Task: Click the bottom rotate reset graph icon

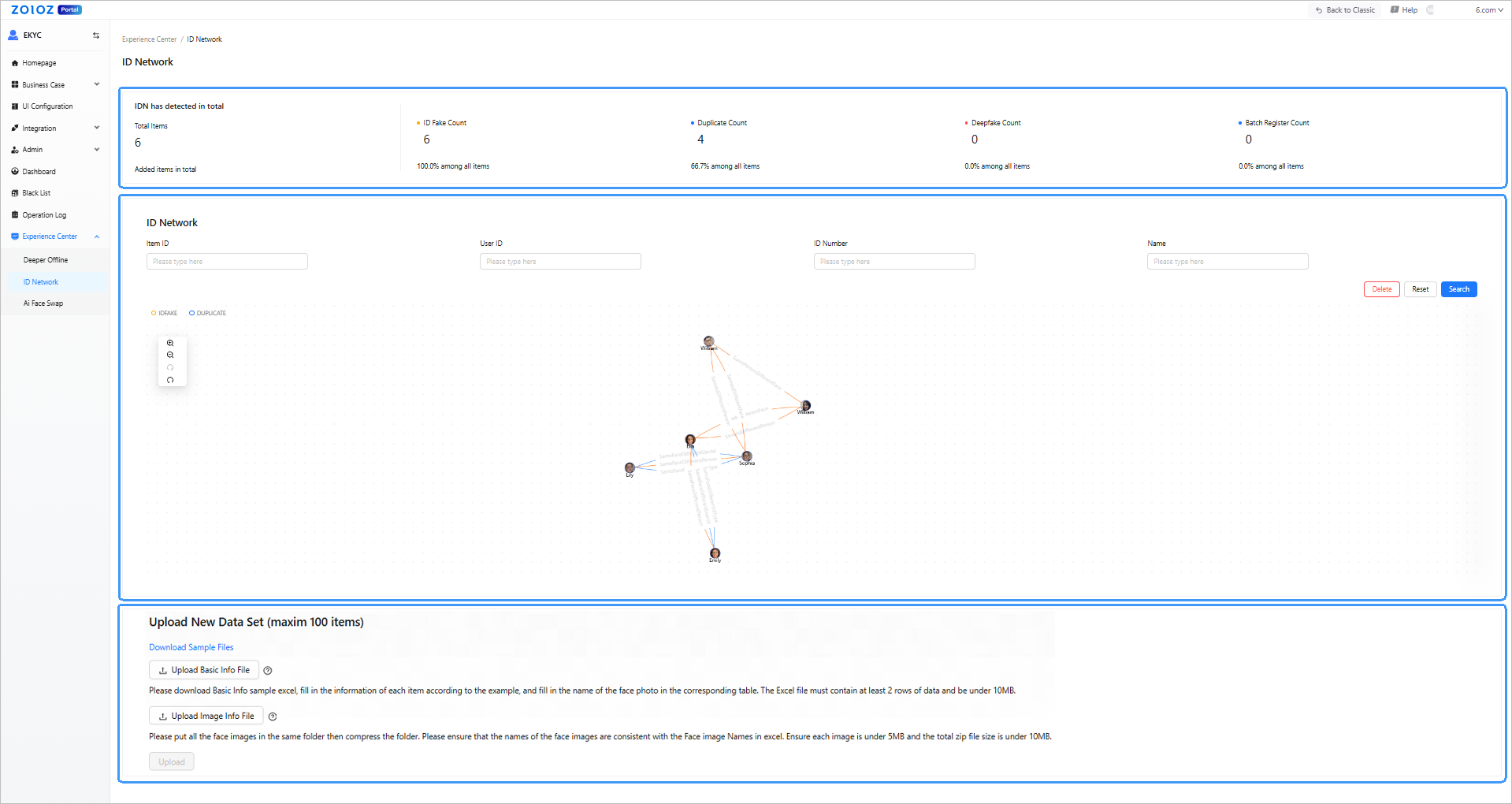Action: (170, 380)
